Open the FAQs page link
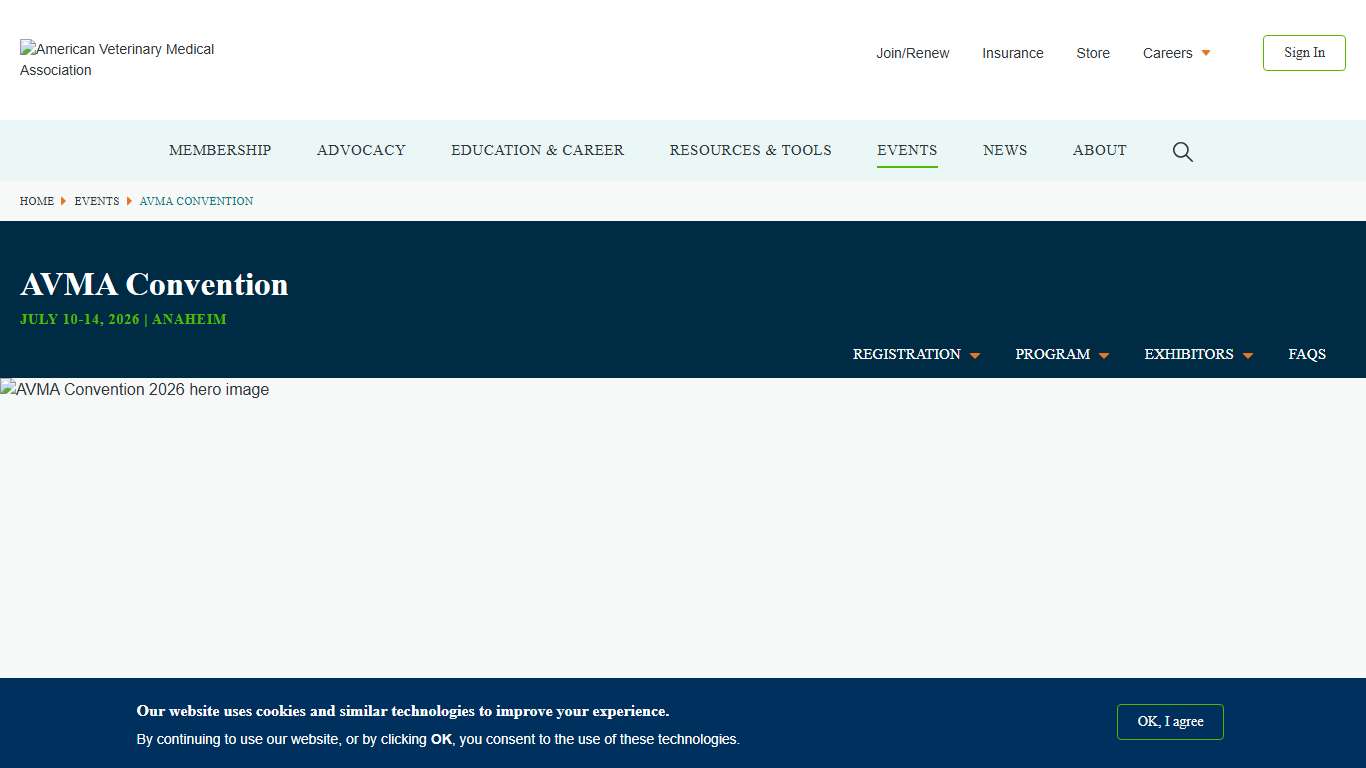The width and height of the screenshot is (1366, 768). pos(1306,354)
